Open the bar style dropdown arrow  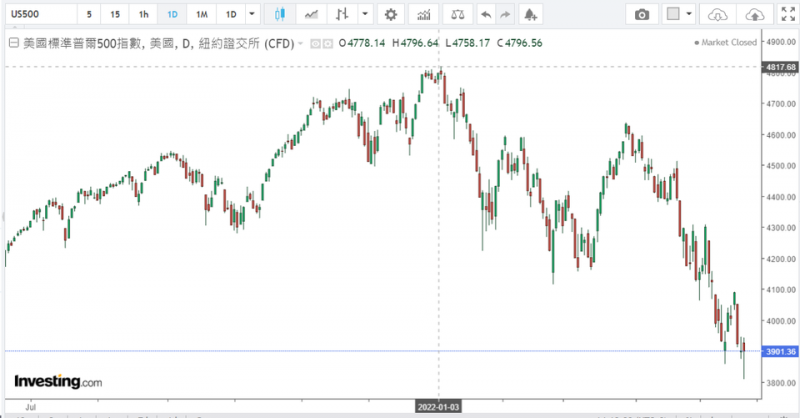tap(364, 15)
